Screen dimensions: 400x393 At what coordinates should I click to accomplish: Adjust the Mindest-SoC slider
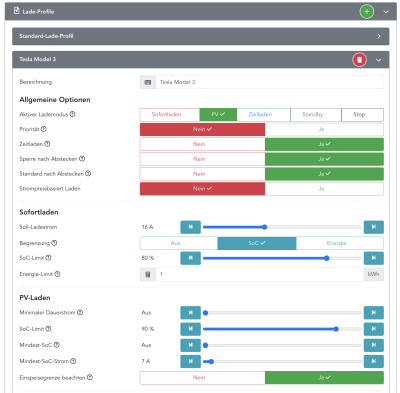282,345
